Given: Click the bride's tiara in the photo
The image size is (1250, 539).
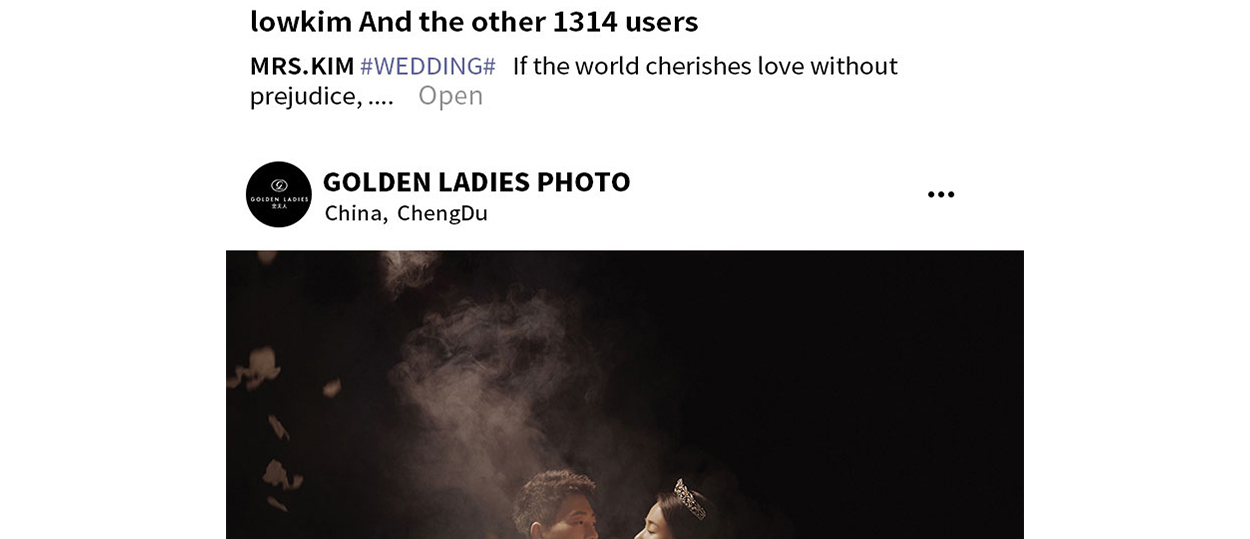Looking at the screenshot, I should tap(689, 497).
